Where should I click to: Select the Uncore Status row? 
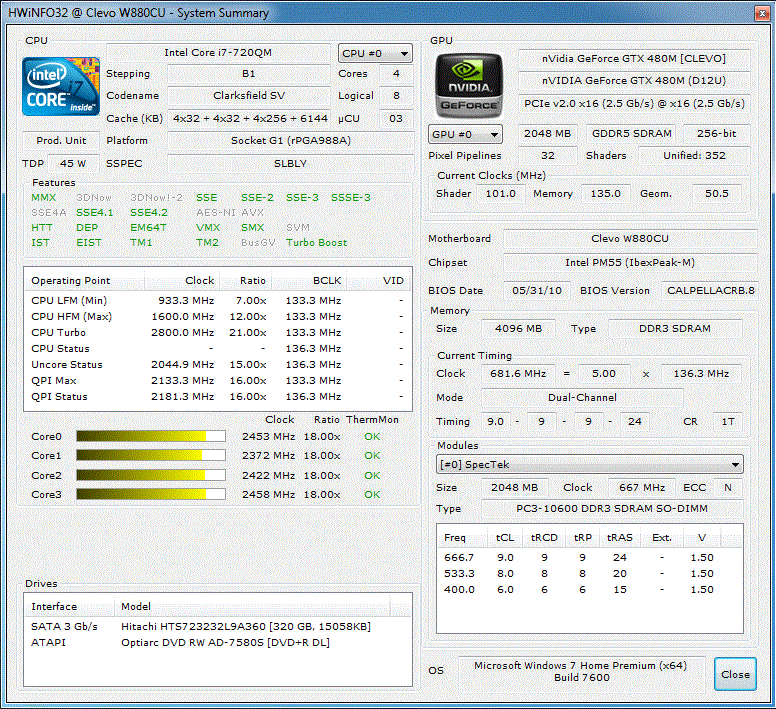click(x=218, y=365)
